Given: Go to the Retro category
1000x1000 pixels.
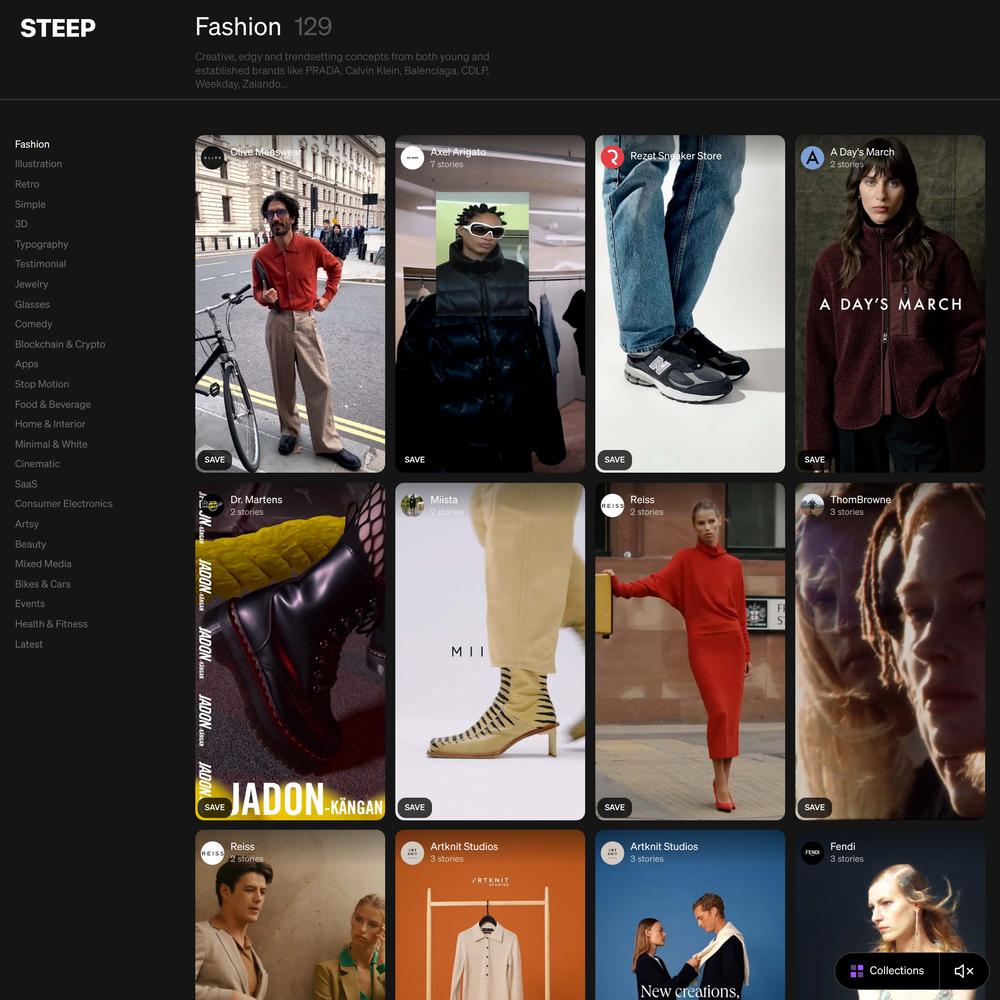Looking at the screenshot, I should (x=27, y=184).
